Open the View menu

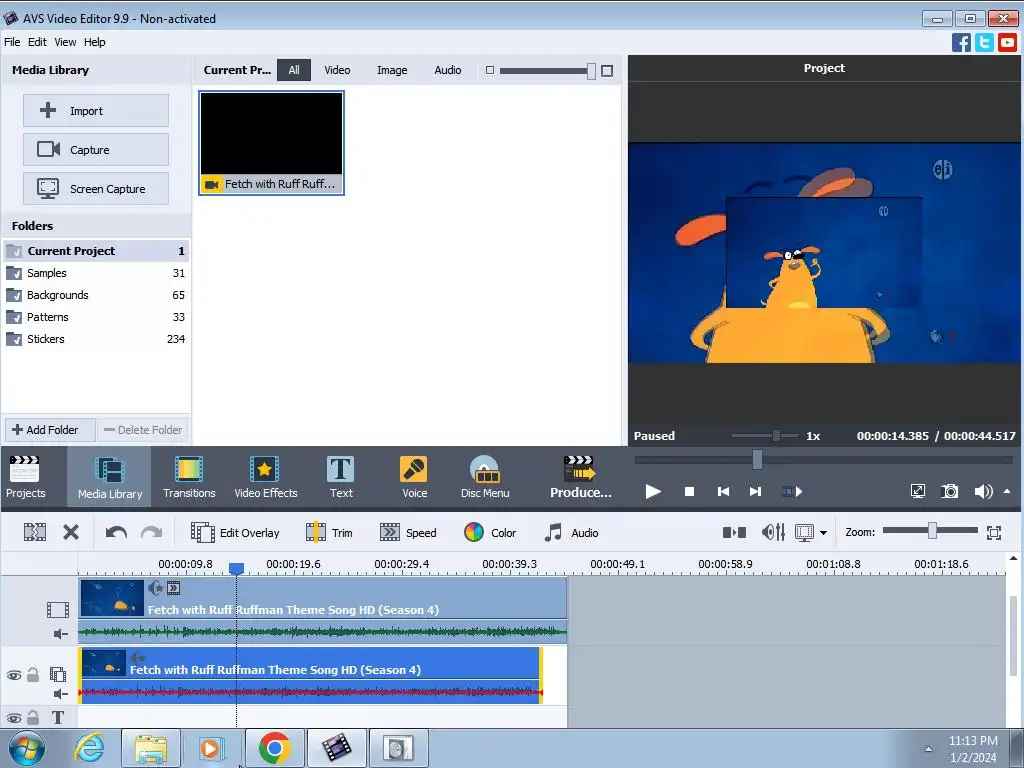click(65, 42)
